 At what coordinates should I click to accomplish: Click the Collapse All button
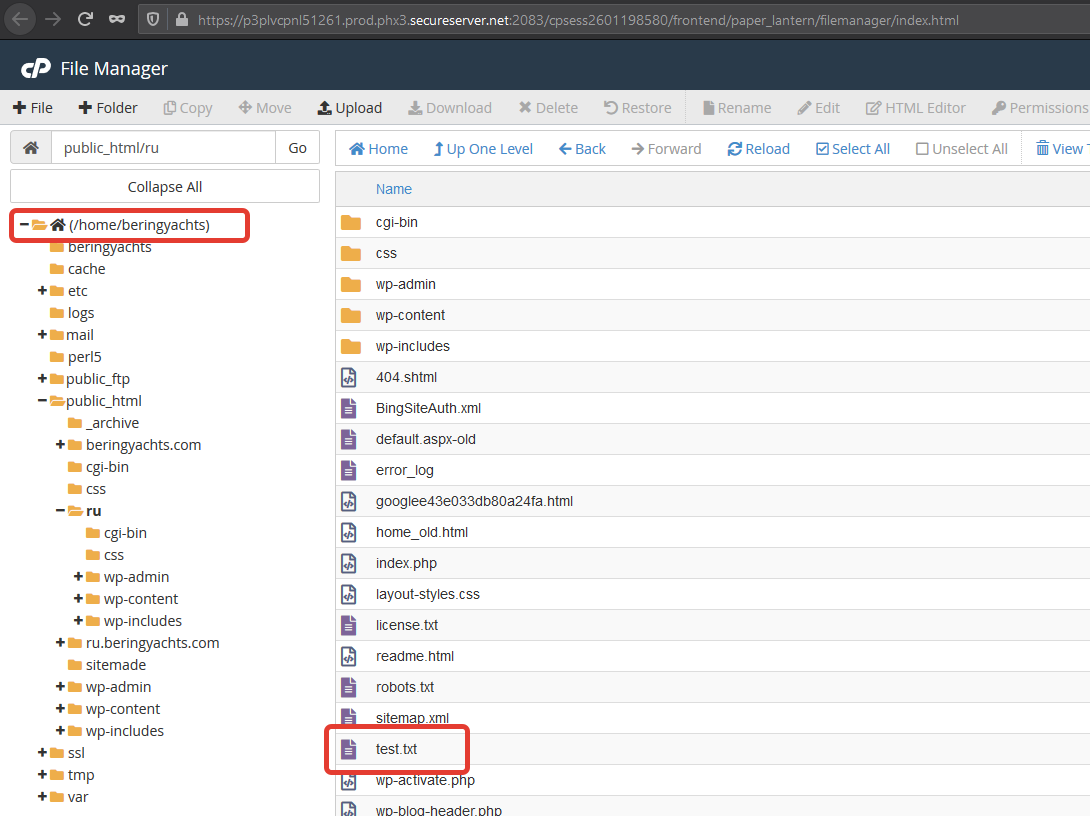(165, 186)
